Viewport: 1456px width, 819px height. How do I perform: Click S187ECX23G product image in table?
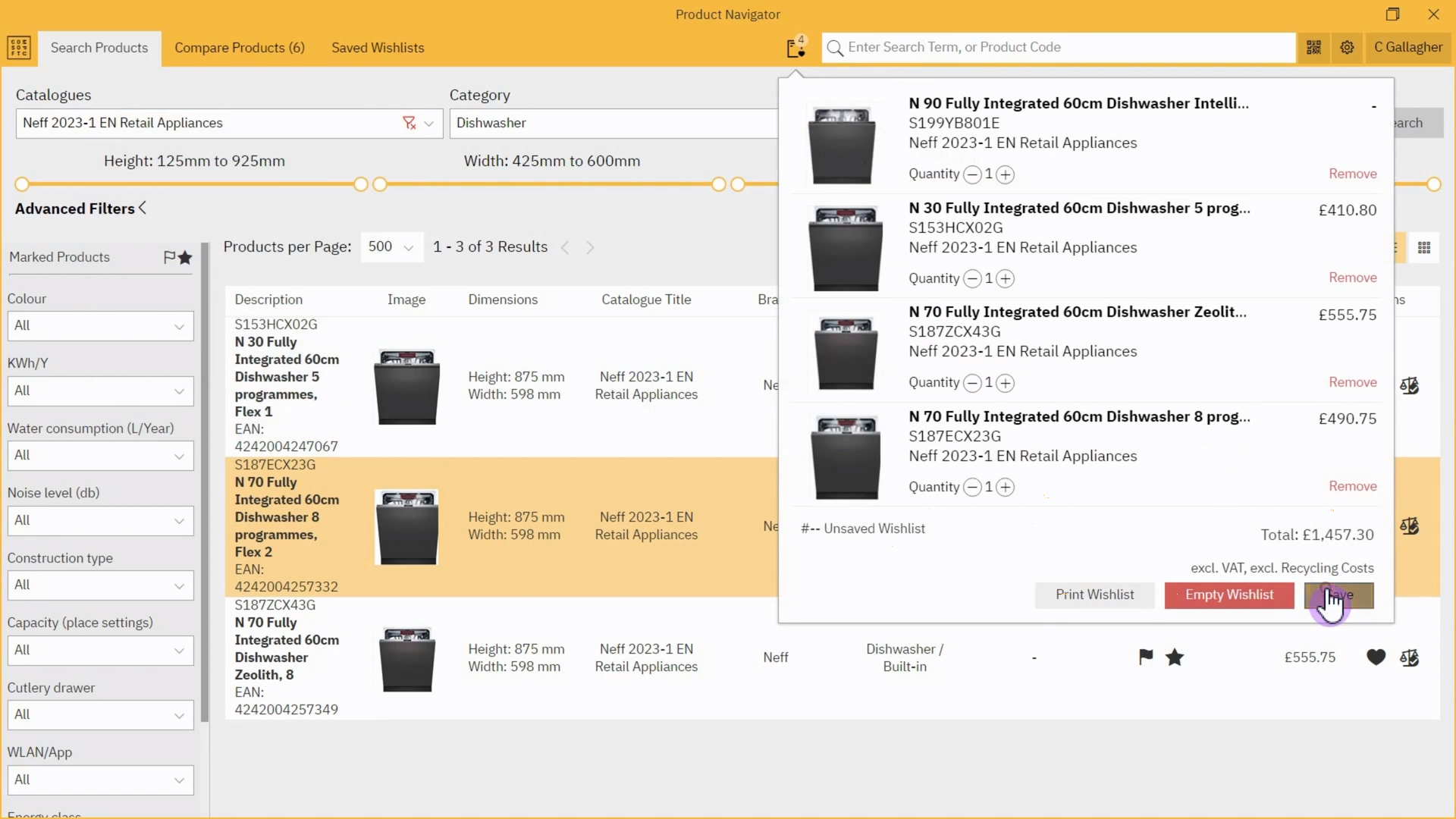[x=407, y=527]
